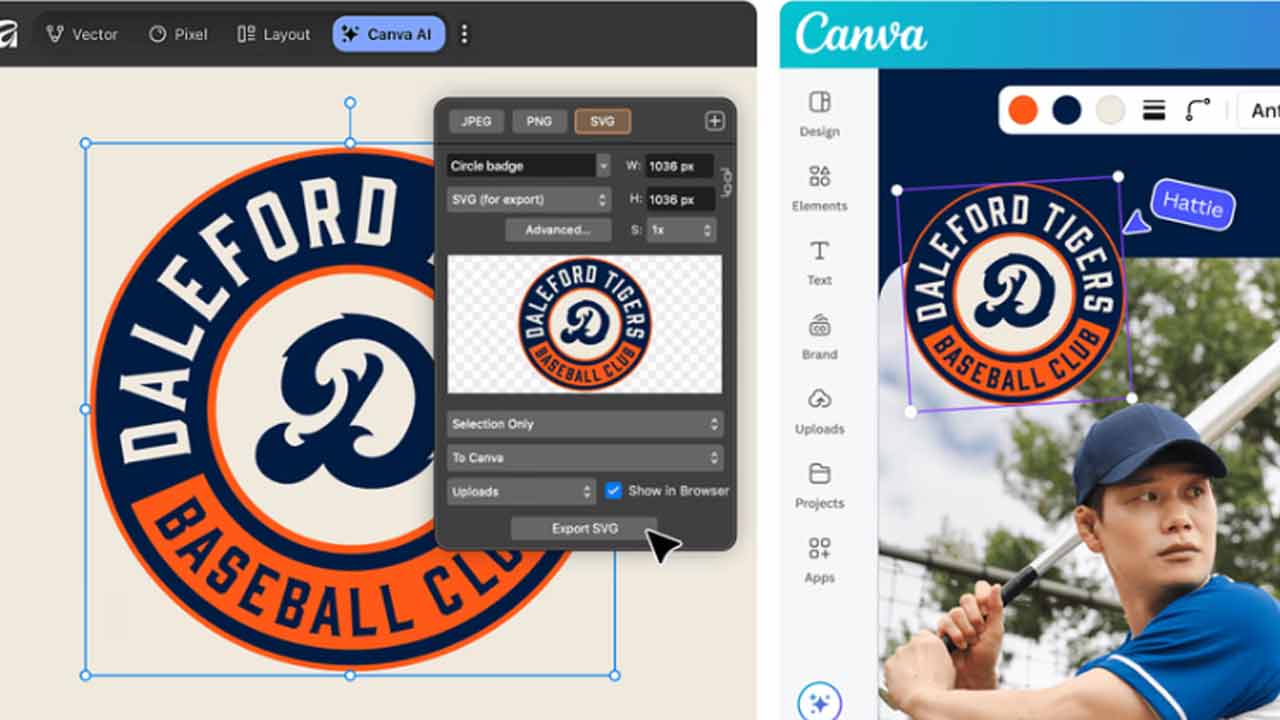Add another export format with the plus icon
The height and width of the screenshot is (720, 1280).
coord(714,121)
